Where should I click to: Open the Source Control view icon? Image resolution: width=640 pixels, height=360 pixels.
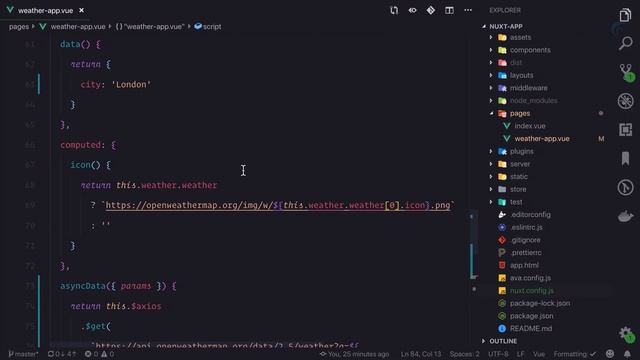point(626,72)
